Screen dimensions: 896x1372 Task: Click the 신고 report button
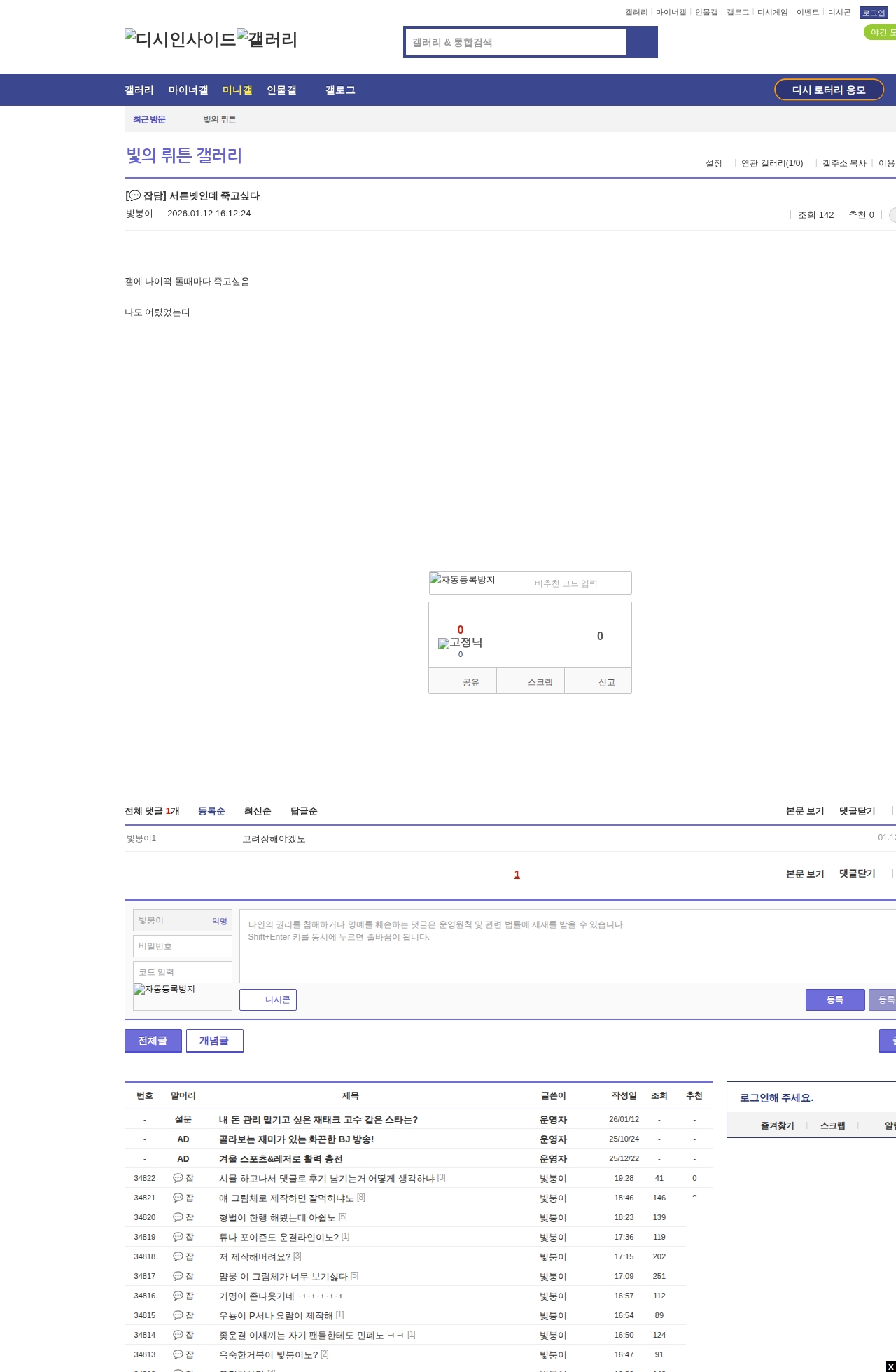(606, 682)
